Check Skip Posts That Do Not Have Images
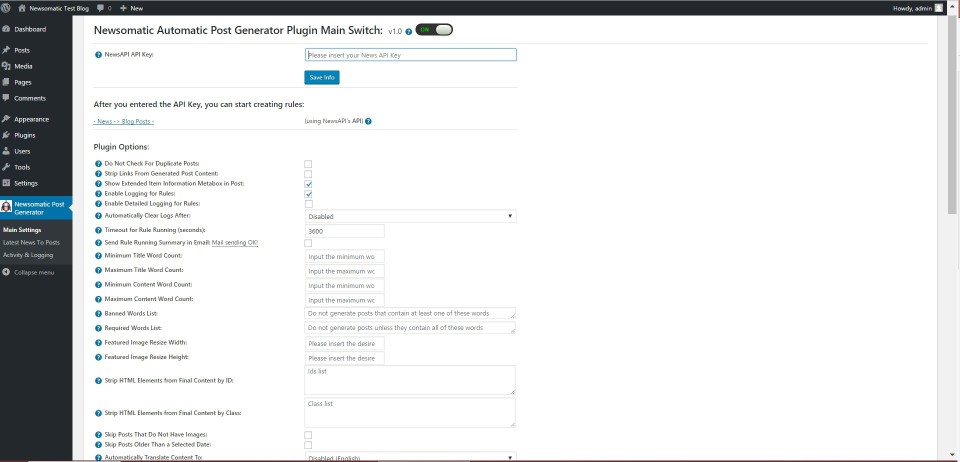 pos(309,435)
